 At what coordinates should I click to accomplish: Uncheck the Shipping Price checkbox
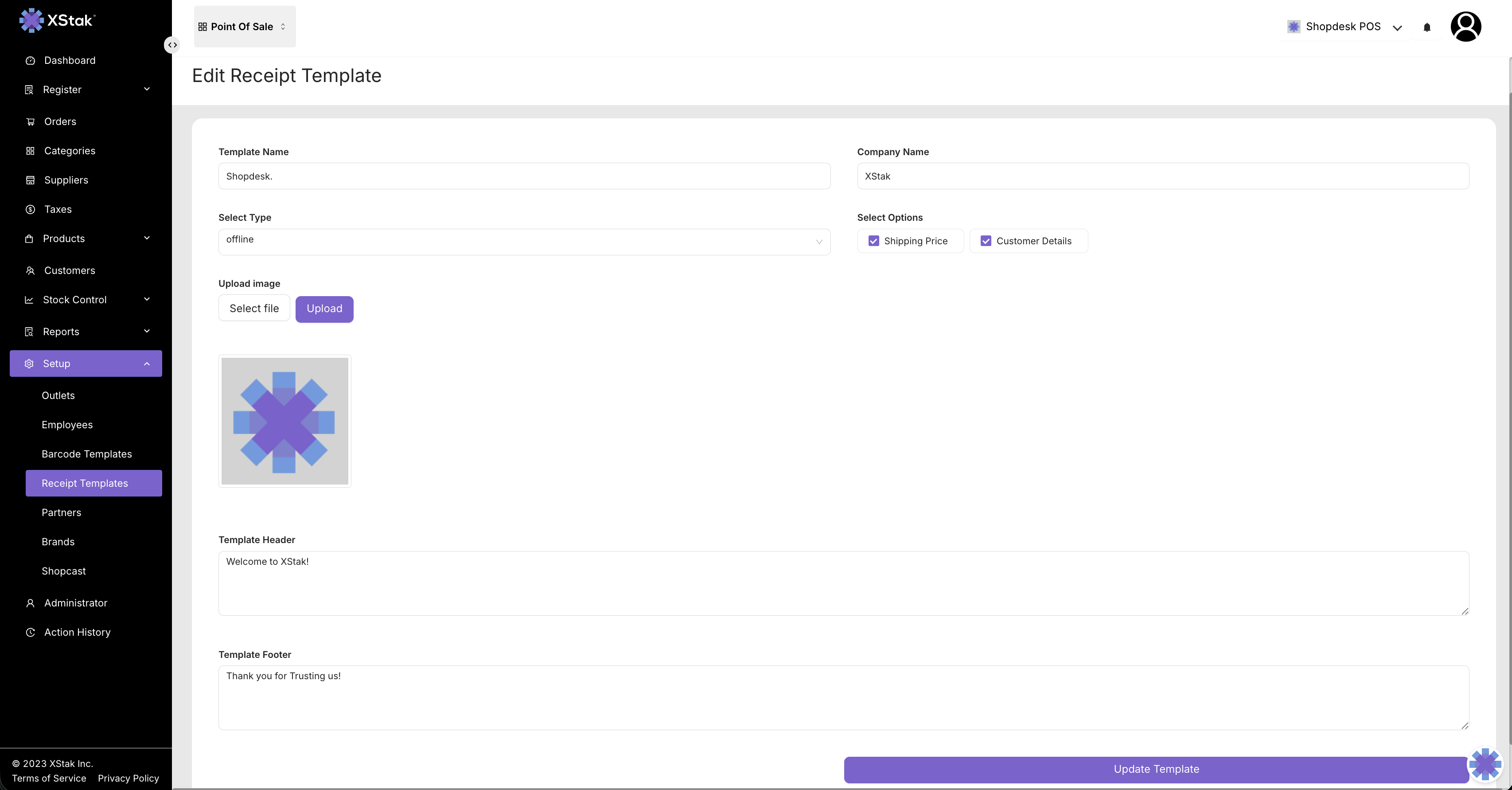tap(873, 241)
